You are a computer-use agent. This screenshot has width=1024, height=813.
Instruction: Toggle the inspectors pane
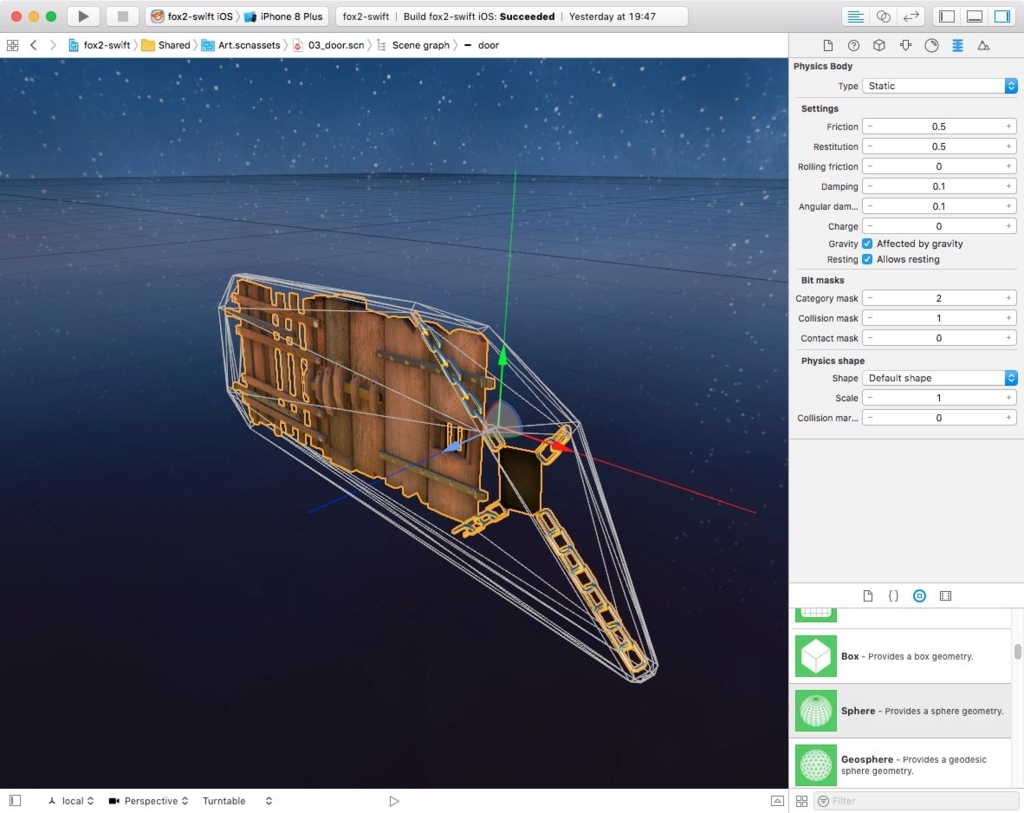pyautogui.click(x=1002, y=16)
